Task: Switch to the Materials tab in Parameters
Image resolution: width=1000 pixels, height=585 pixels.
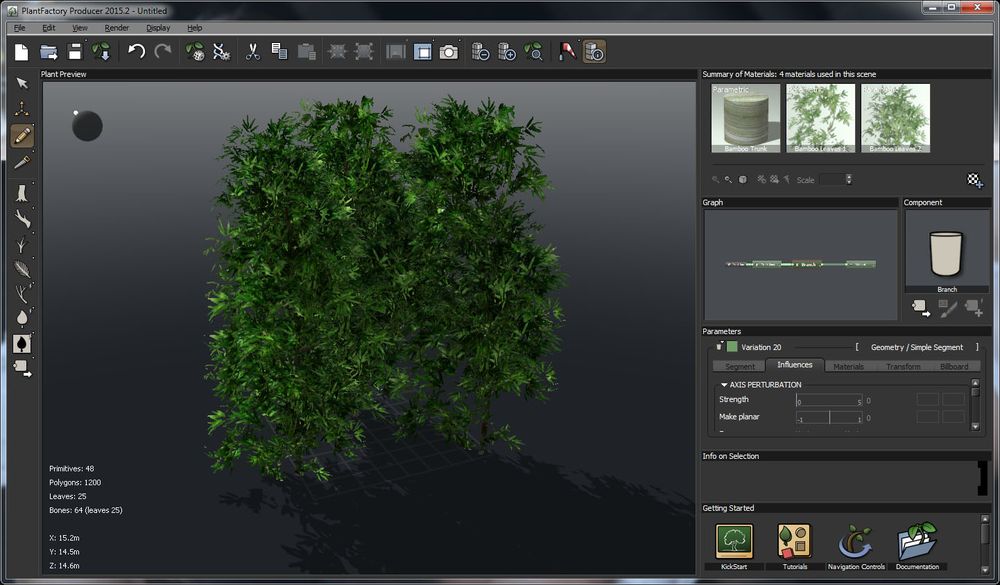Action: (848, 365)
